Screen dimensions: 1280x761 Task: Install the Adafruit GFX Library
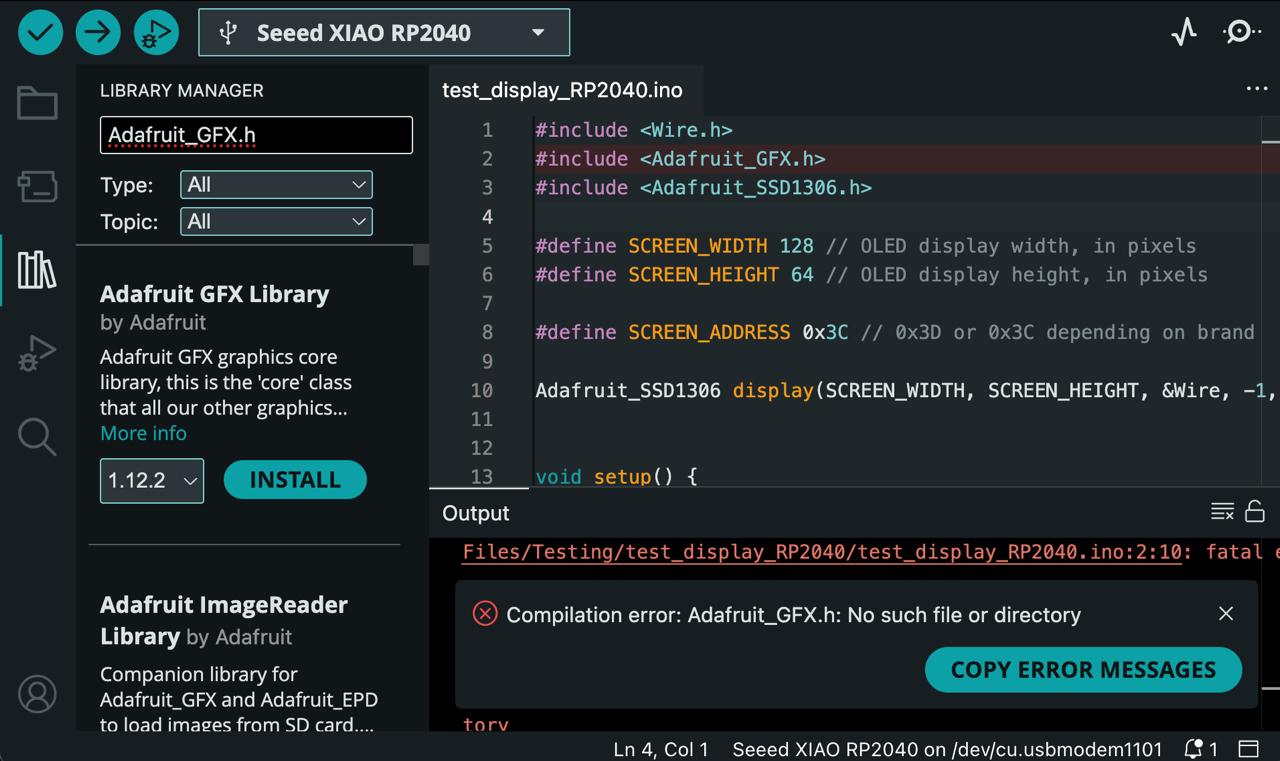(295, 480)
